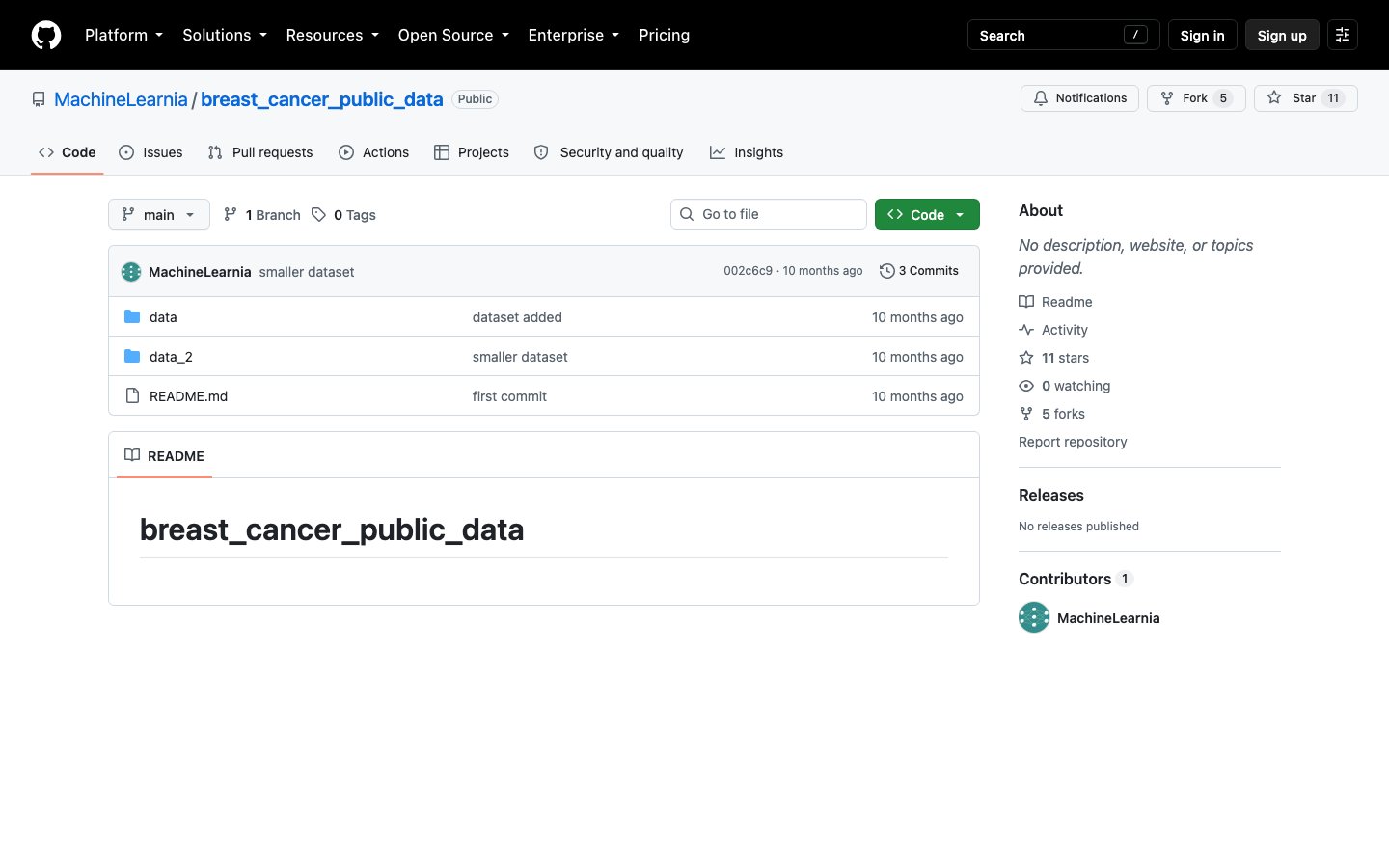Open the global navigation settings icon
Viewport: 1389px width, 868px height.
pos(1343,35)
